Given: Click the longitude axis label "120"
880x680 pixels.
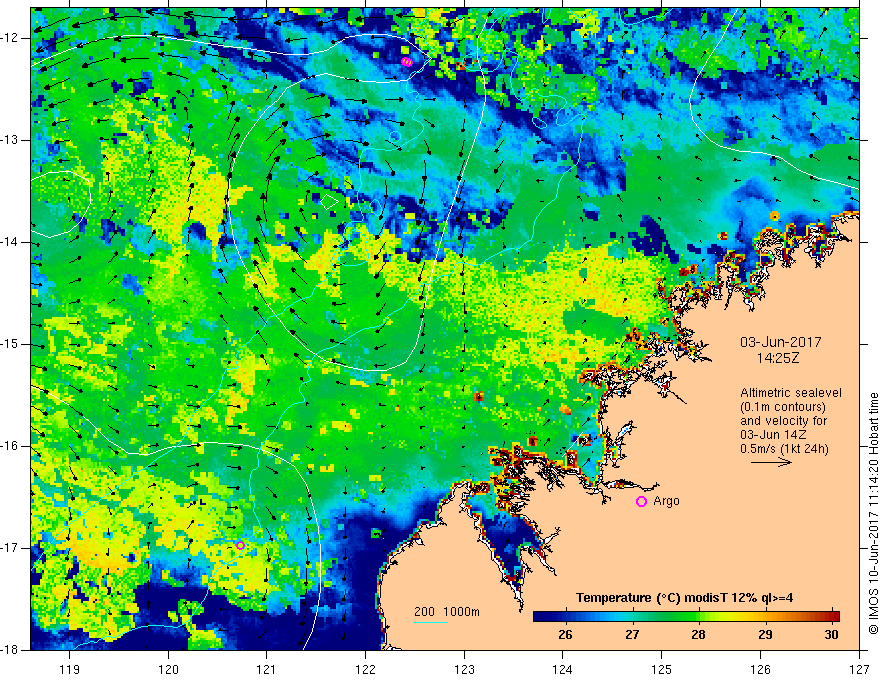Looking at the screenshot, I should (x=168, y=669).
